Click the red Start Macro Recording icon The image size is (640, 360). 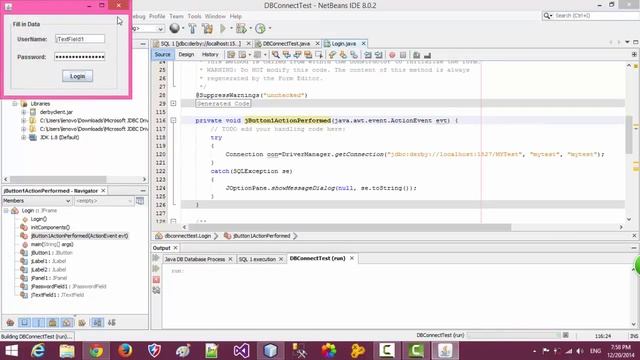tap(392, 55)
